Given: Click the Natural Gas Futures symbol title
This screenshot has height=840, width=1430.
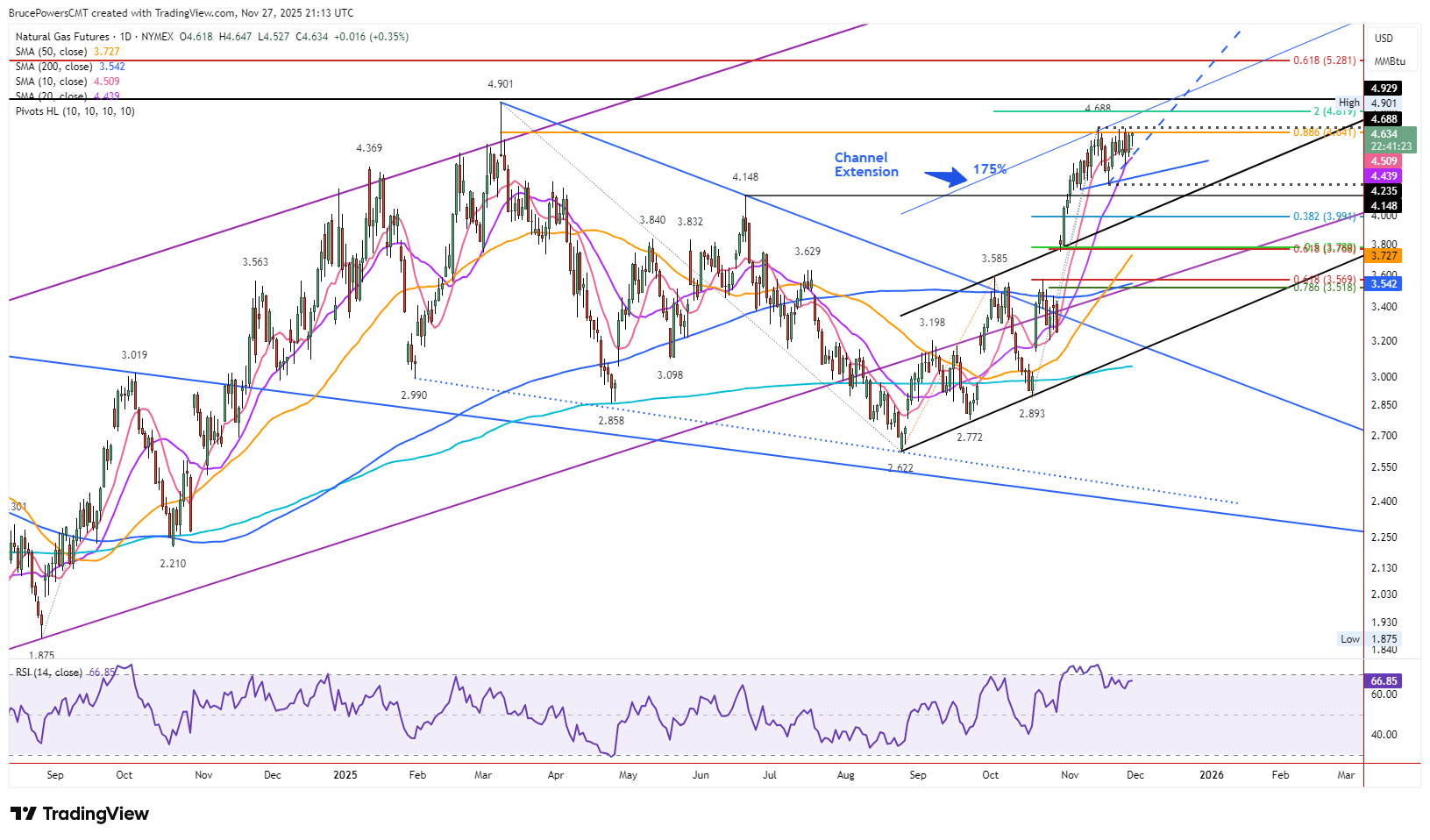Looking at the screenshot, I should tap(62, 37).
